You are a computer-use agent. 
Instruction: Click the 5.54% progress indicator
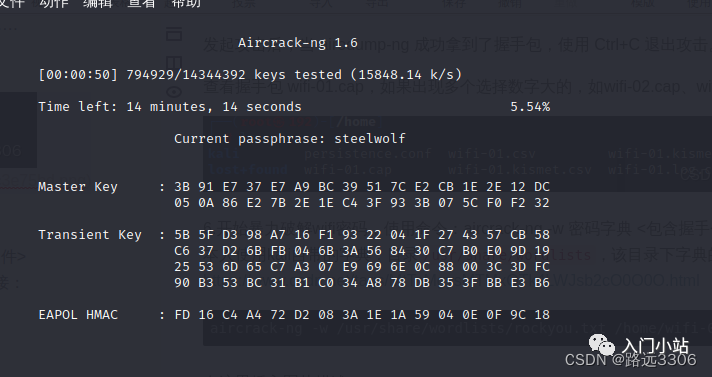click(530, 107)
